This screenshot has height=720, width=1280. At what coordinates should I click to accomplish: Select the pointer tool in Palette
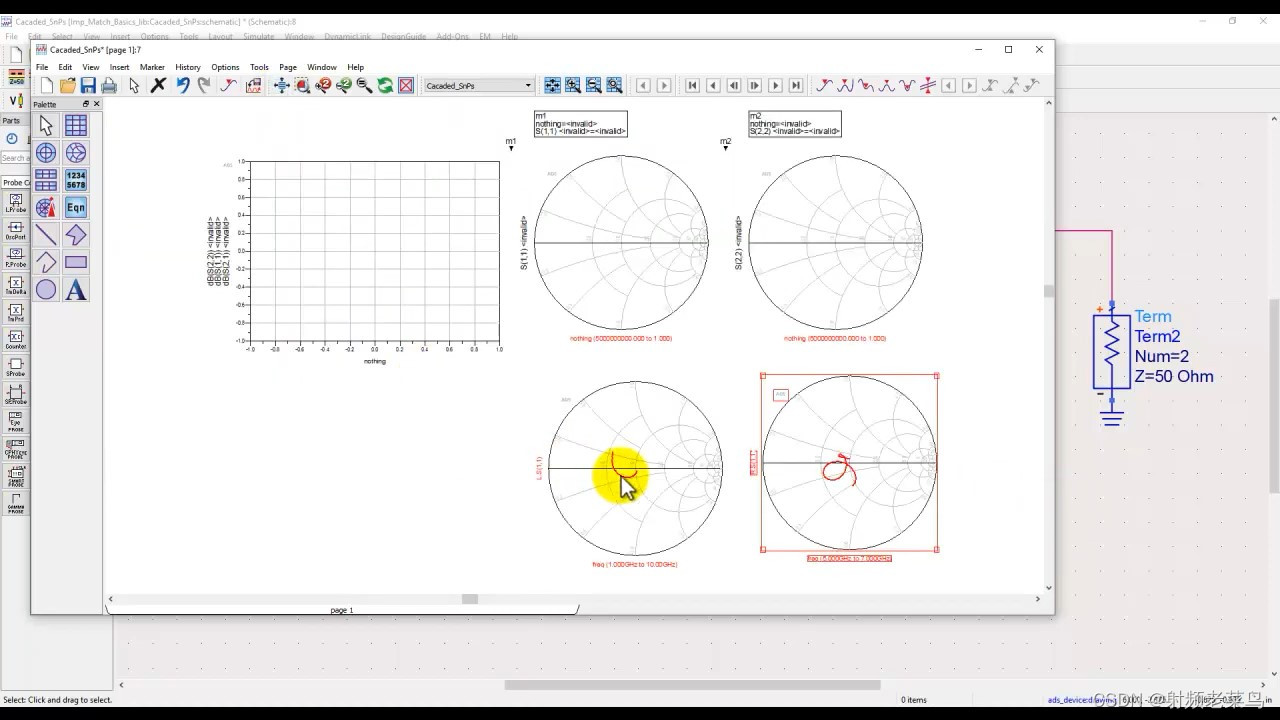pyautogui.click(x=46, y=125)
